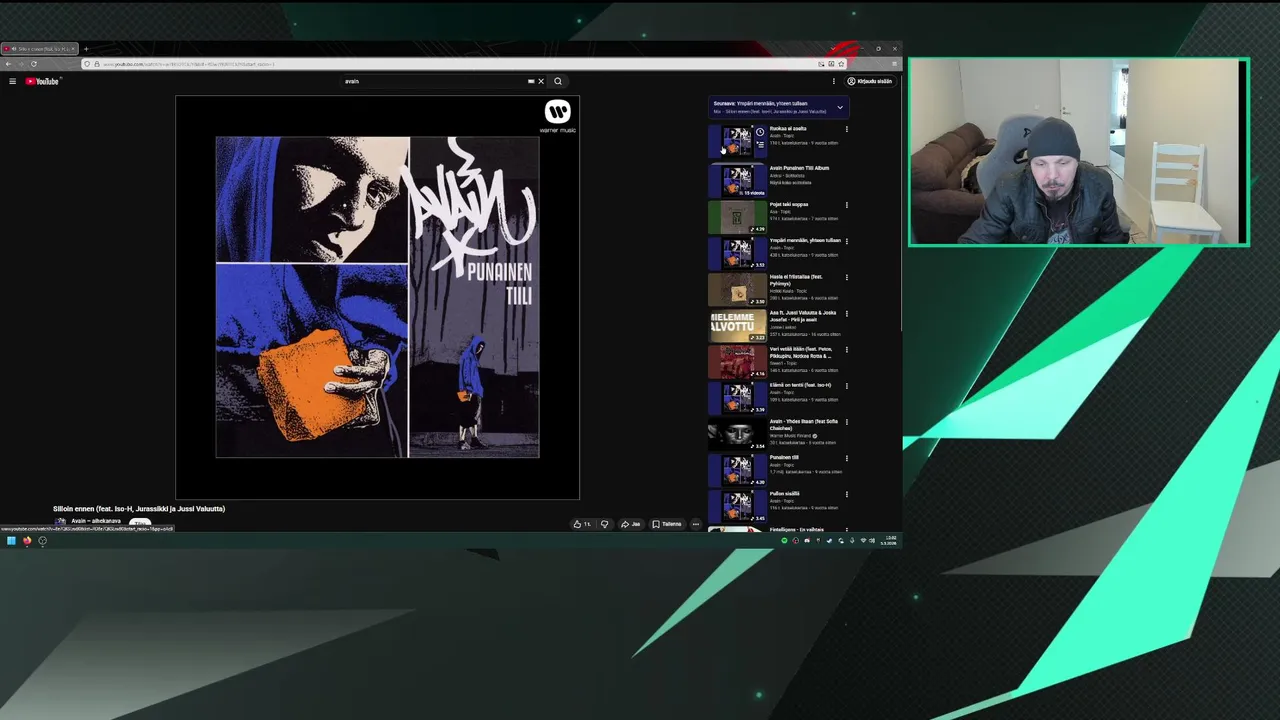The height and width of the screenshot is (720, 1280).
Task: Open Brave browser from the taskbar
Action: (x=27, y=541)
